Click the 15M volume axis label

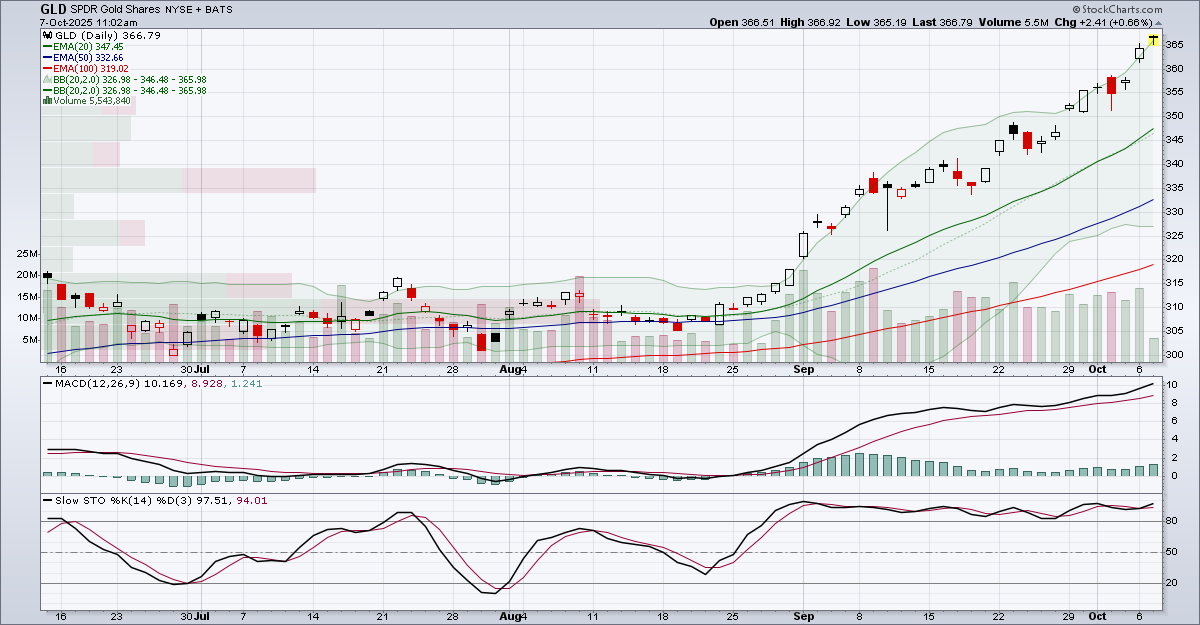point(27,297)
